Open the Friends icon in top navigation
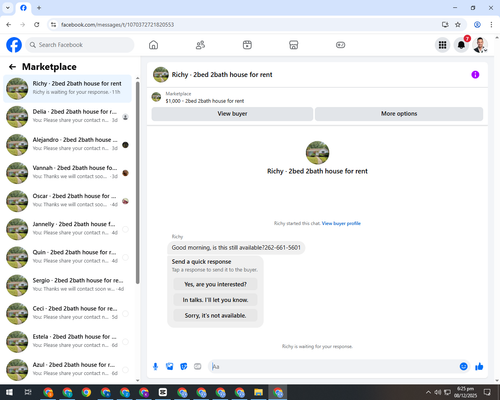This screenshot has height=400, width=500. (x=200, y=45)
